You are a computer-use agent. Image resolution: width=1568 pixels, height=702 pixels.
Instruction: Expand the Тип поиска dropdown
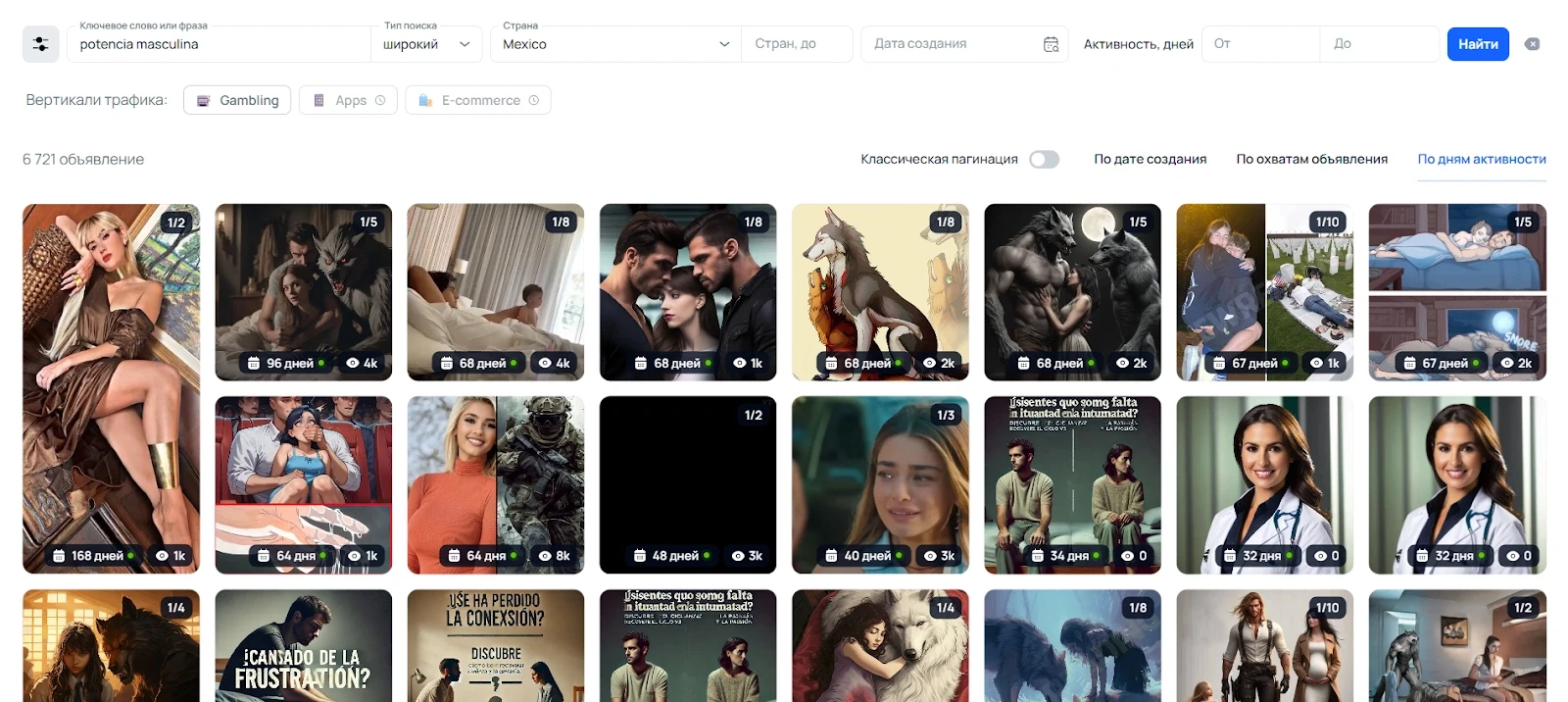426,44
